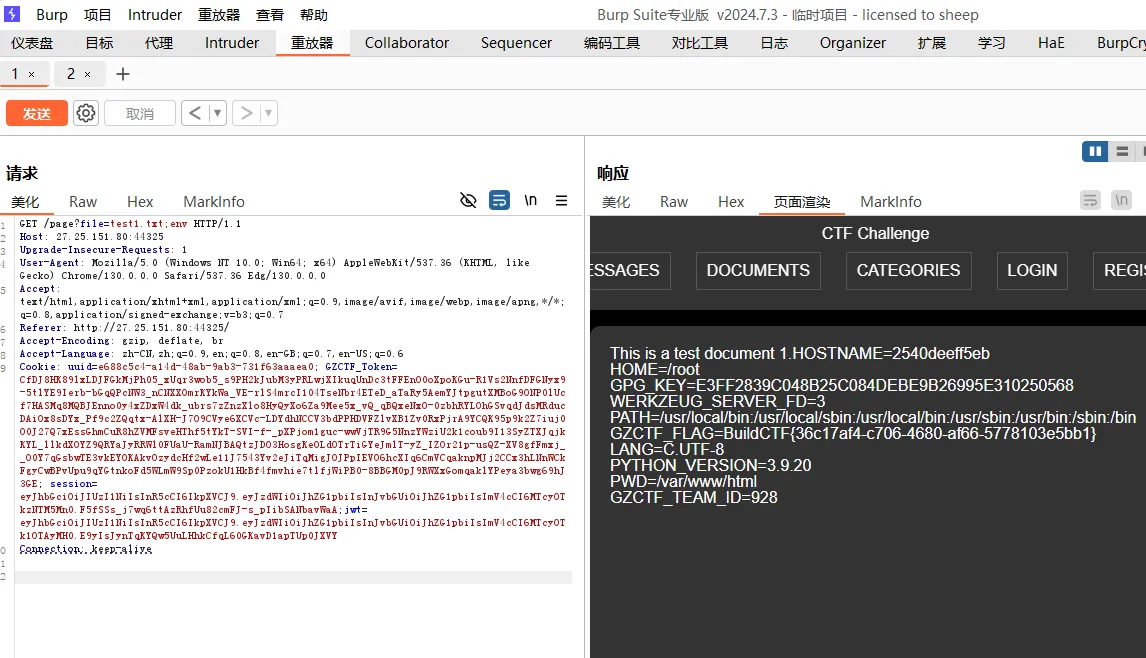
Task: Switch to 扩展 tab
Action: pos(932,43)
